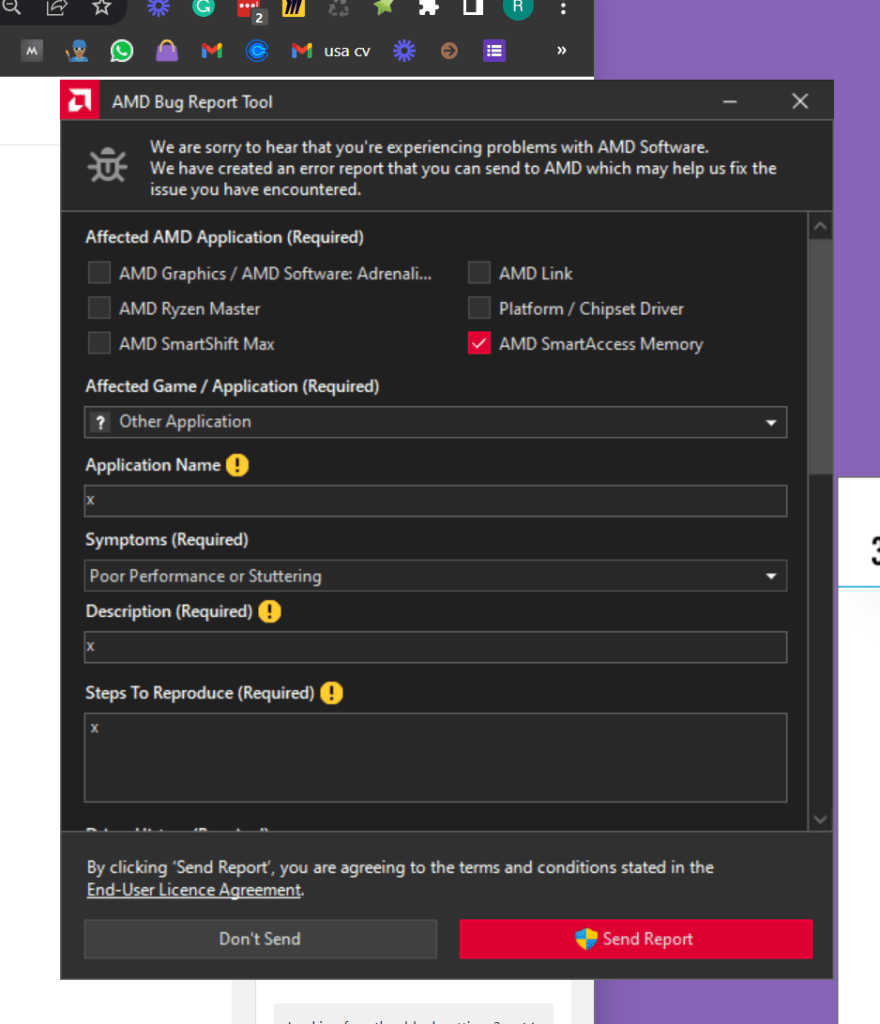
Task: Click the question mark icon beside Other Application
Action: pos(100,423)
